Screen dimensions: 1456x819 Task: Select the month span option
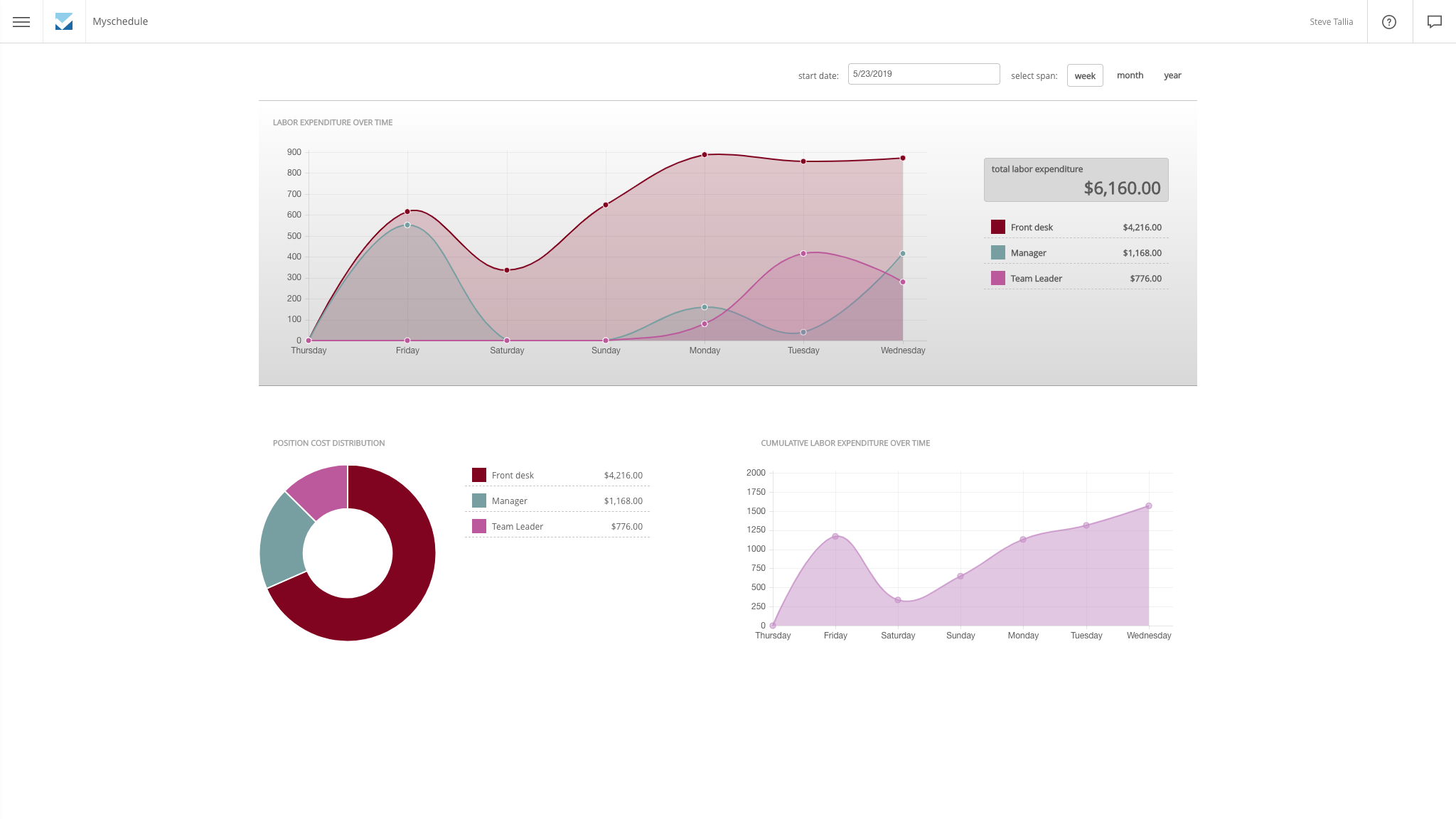tap(1130, 75)
